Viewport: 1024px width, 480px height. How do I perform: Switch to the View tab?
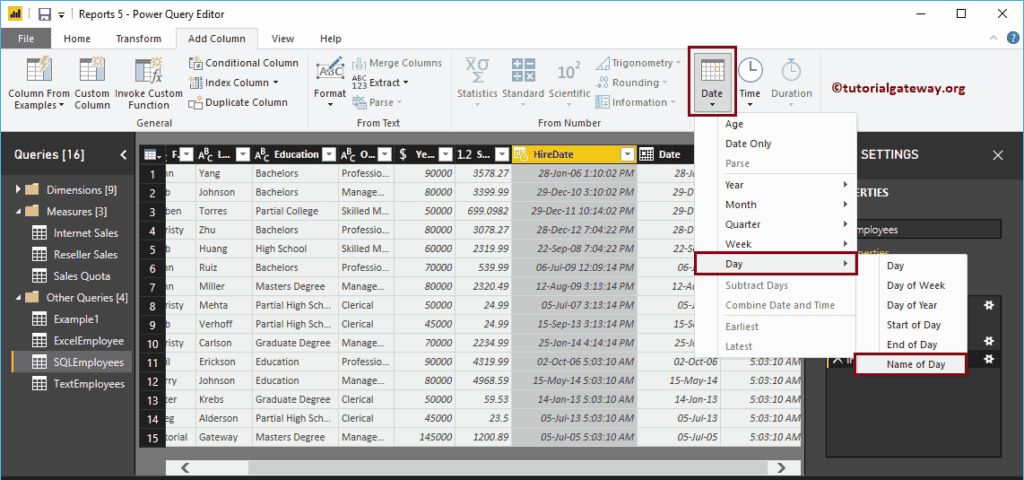[x=283, y=39]
